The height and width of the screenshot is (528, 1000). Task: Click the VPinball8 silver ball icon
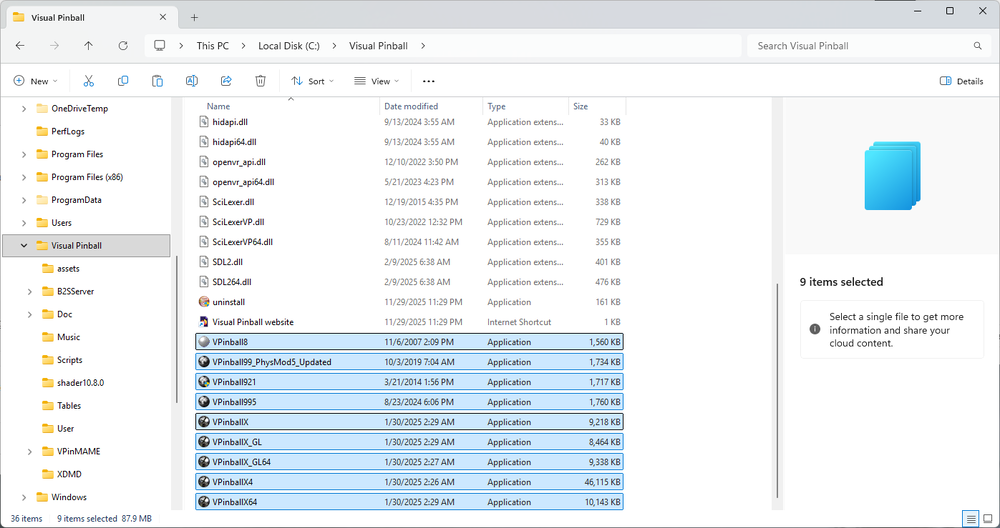point(204,342)
